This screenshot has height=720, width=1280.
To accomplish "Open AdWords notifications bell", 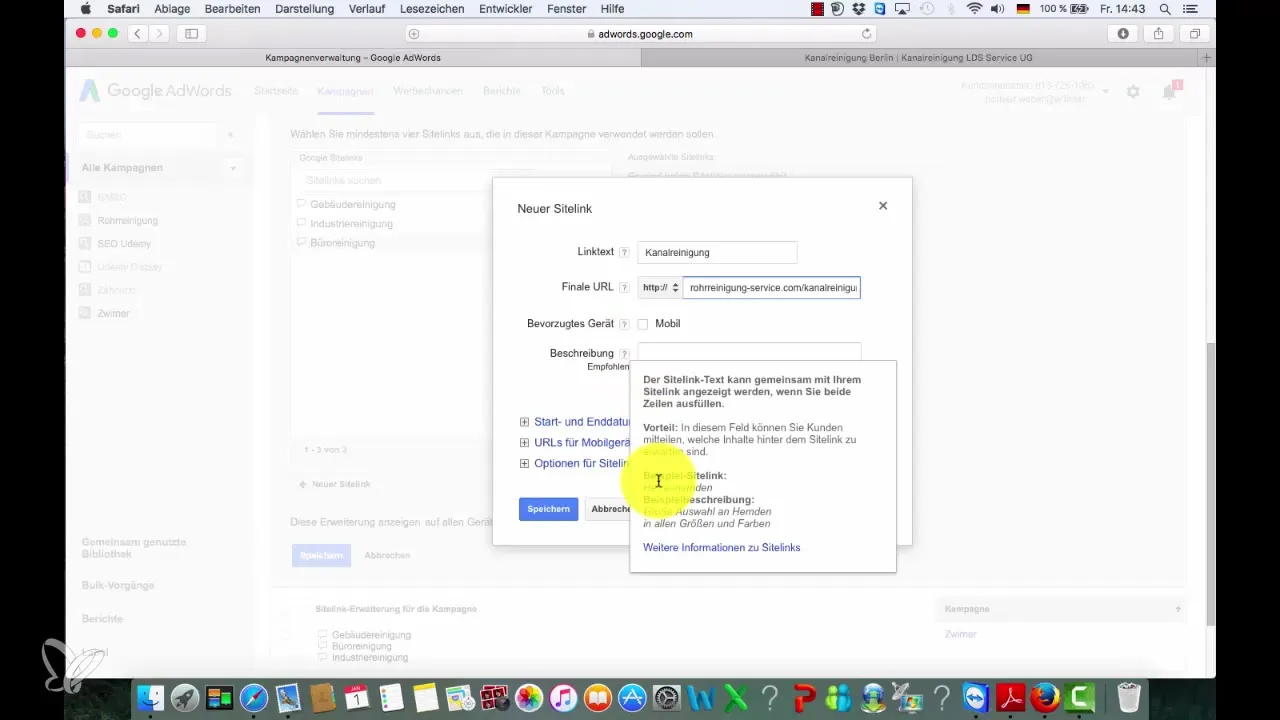I will [1169, 91].
